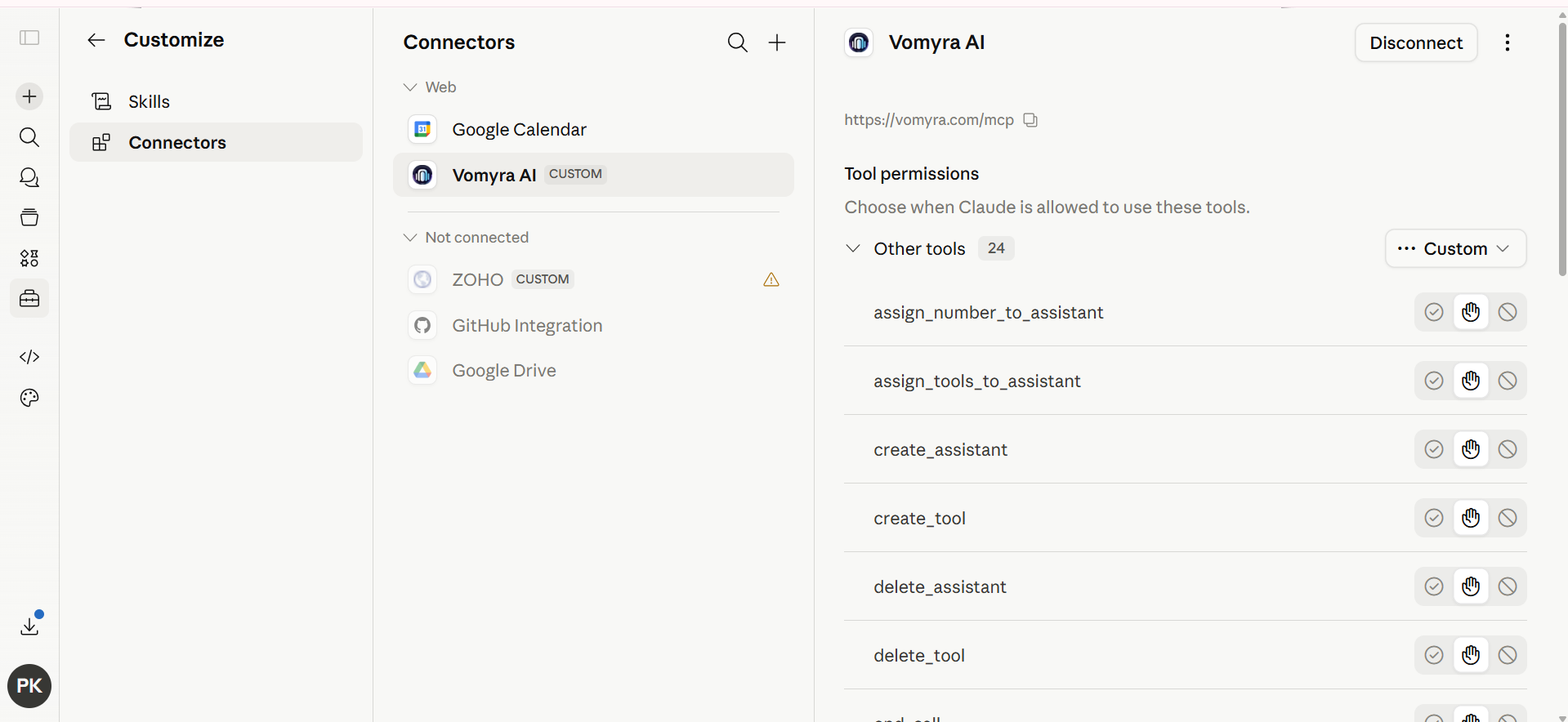Screen dimensions: 1568x722
Task: Click the vertical scrollbar in details panel
Action: tap(1562, 149)
